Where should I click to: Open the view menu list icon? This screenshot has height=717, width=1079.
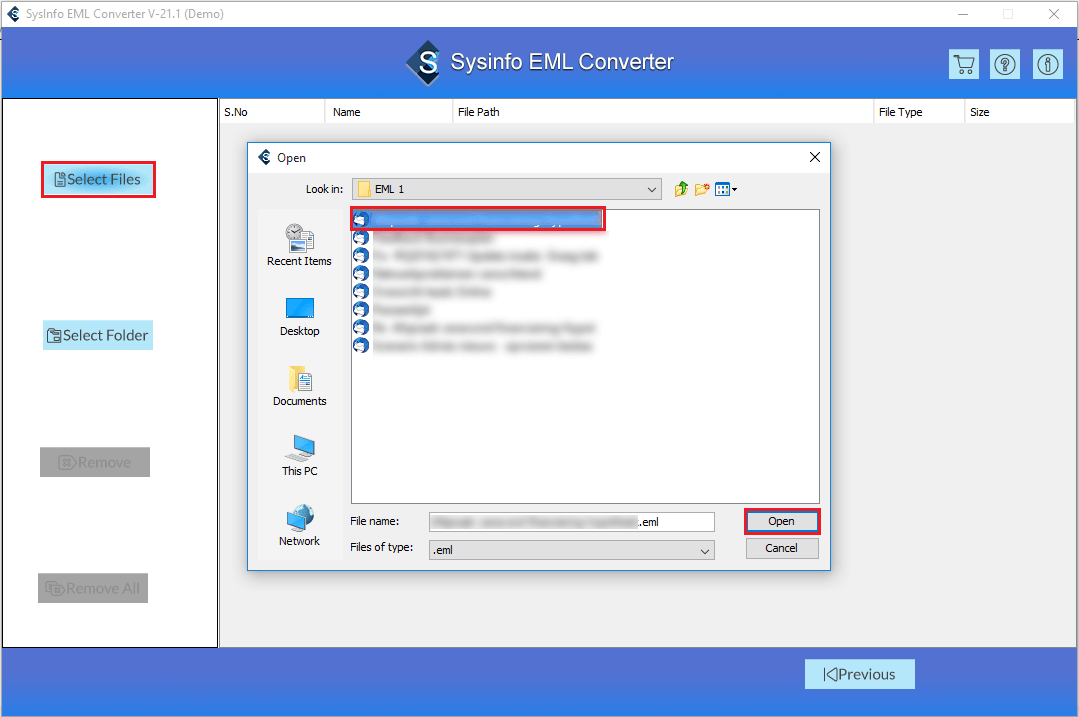point(725,189)
